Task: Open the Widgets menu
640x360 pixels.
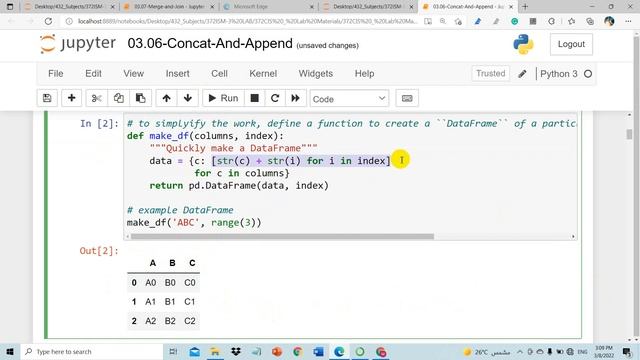Action: [x=316, y=73]
